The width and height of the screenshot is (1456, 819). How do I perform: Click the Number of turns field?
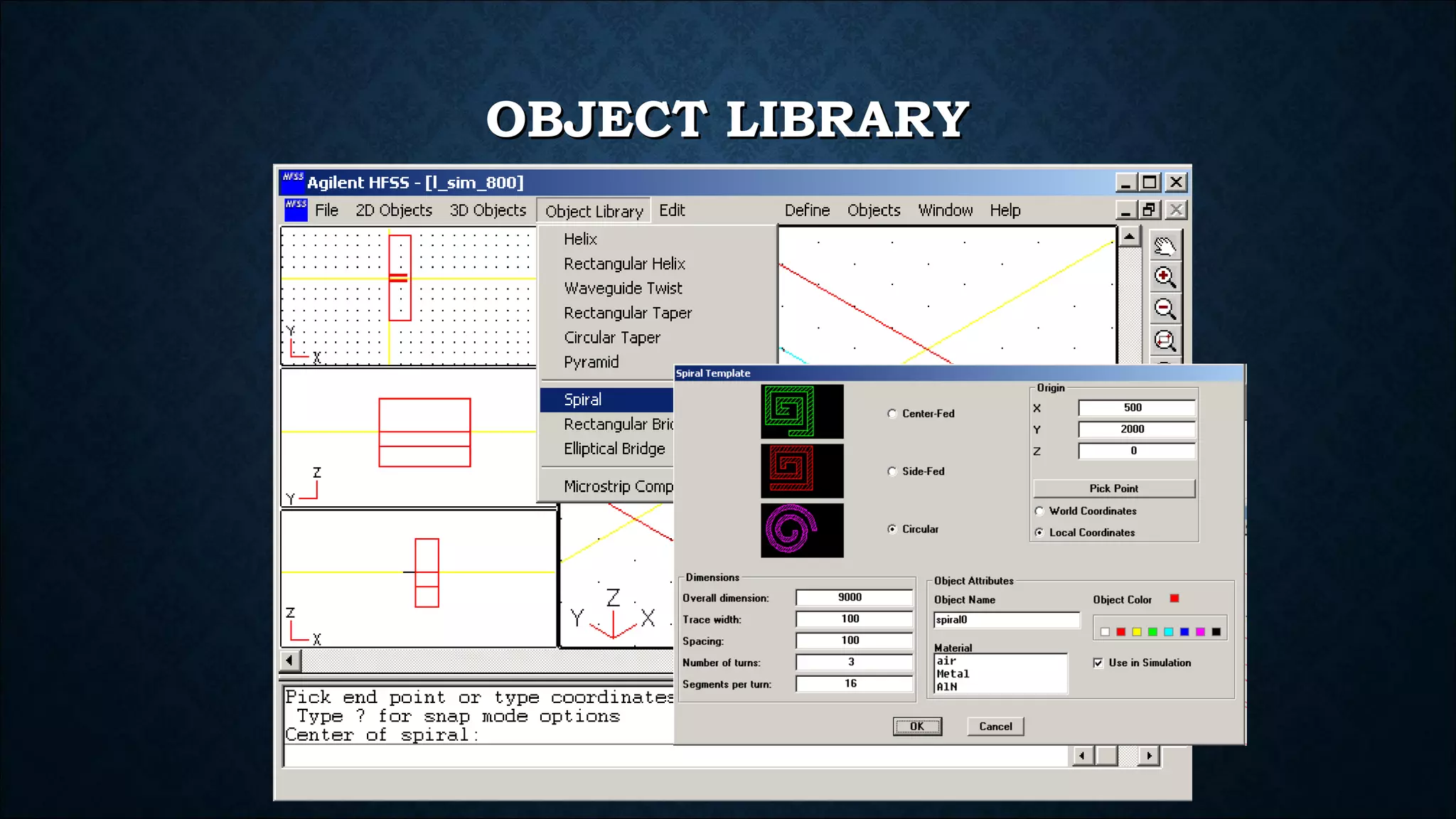tap(854, 663)
